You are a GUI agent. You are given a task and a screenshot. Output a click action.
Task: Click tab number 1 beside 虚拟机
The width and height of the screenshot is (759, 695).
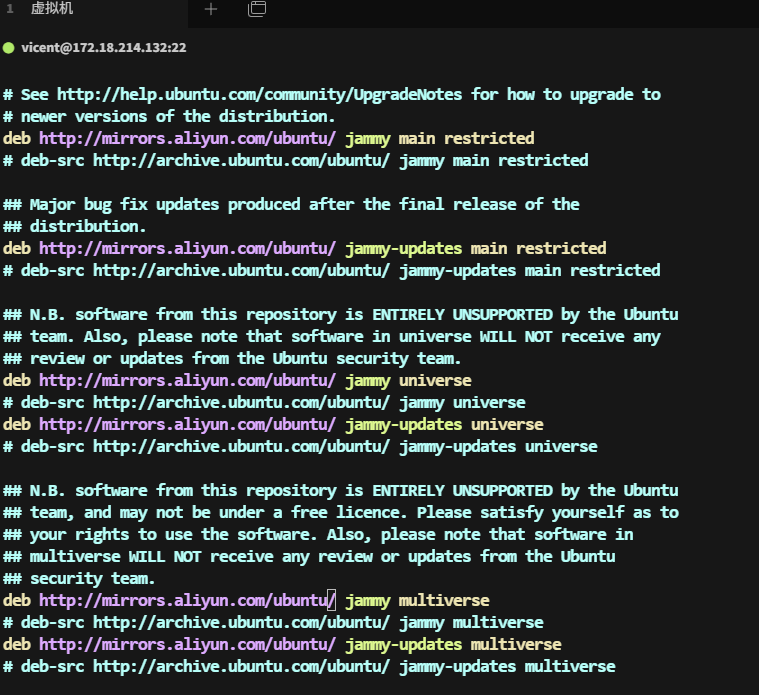click(10, 9)
